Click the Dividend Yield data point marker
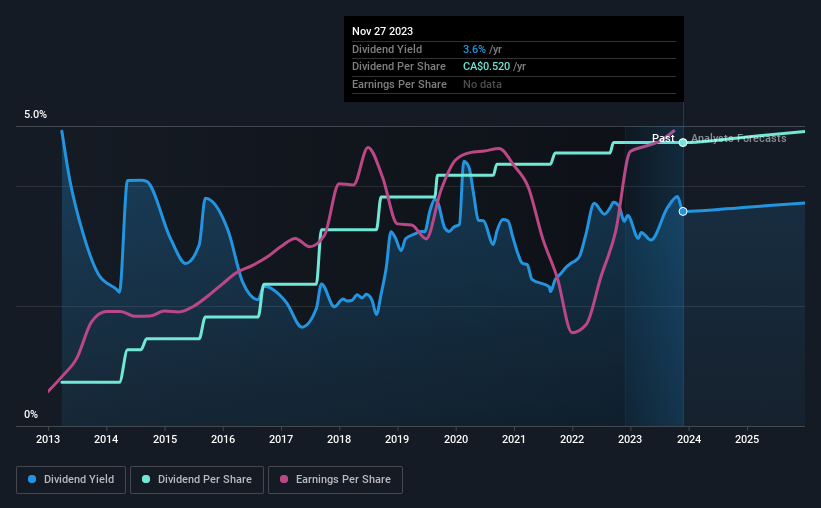 click(x=683, y=212)
